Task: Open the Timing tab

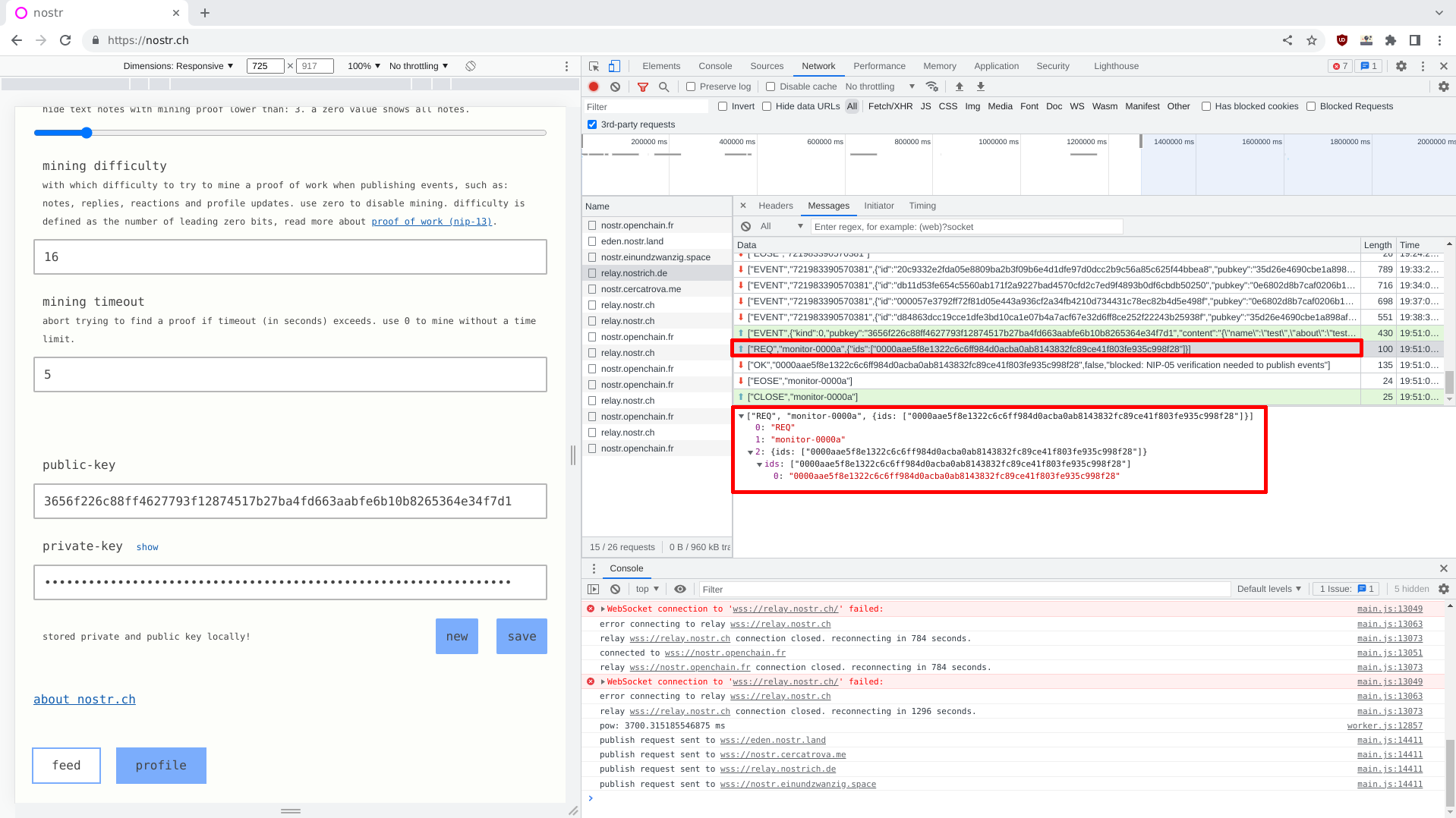Action: (x=922, y=206)
